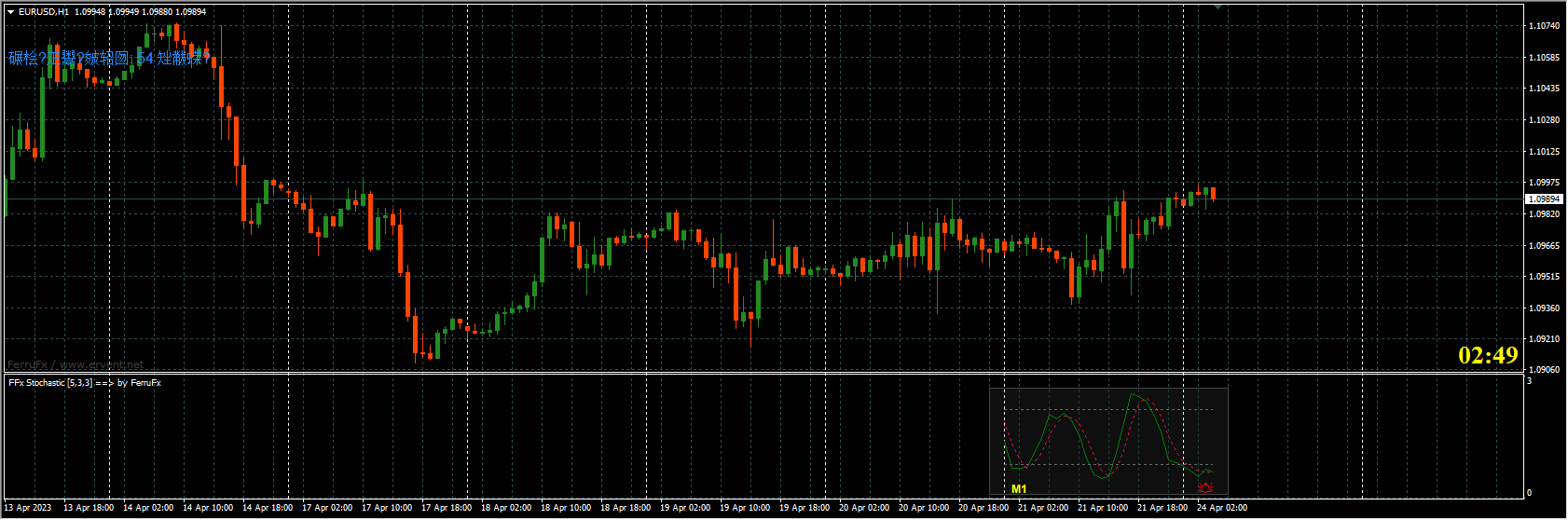Click the 17 Apr 18:00 time label
Viewport: 1568px width, 520px height.
(x=447, y=508)
